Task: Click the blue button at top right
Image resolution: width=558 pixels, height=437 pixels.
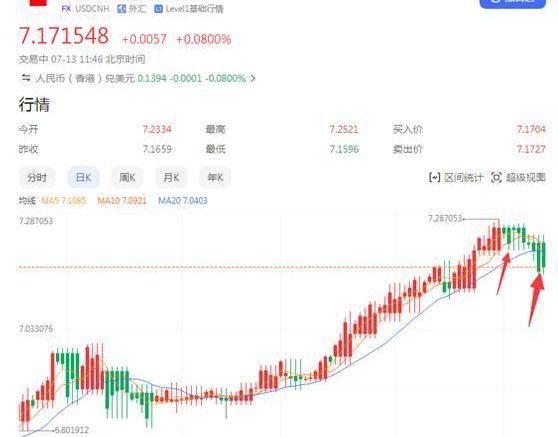Action: (513, 4)
